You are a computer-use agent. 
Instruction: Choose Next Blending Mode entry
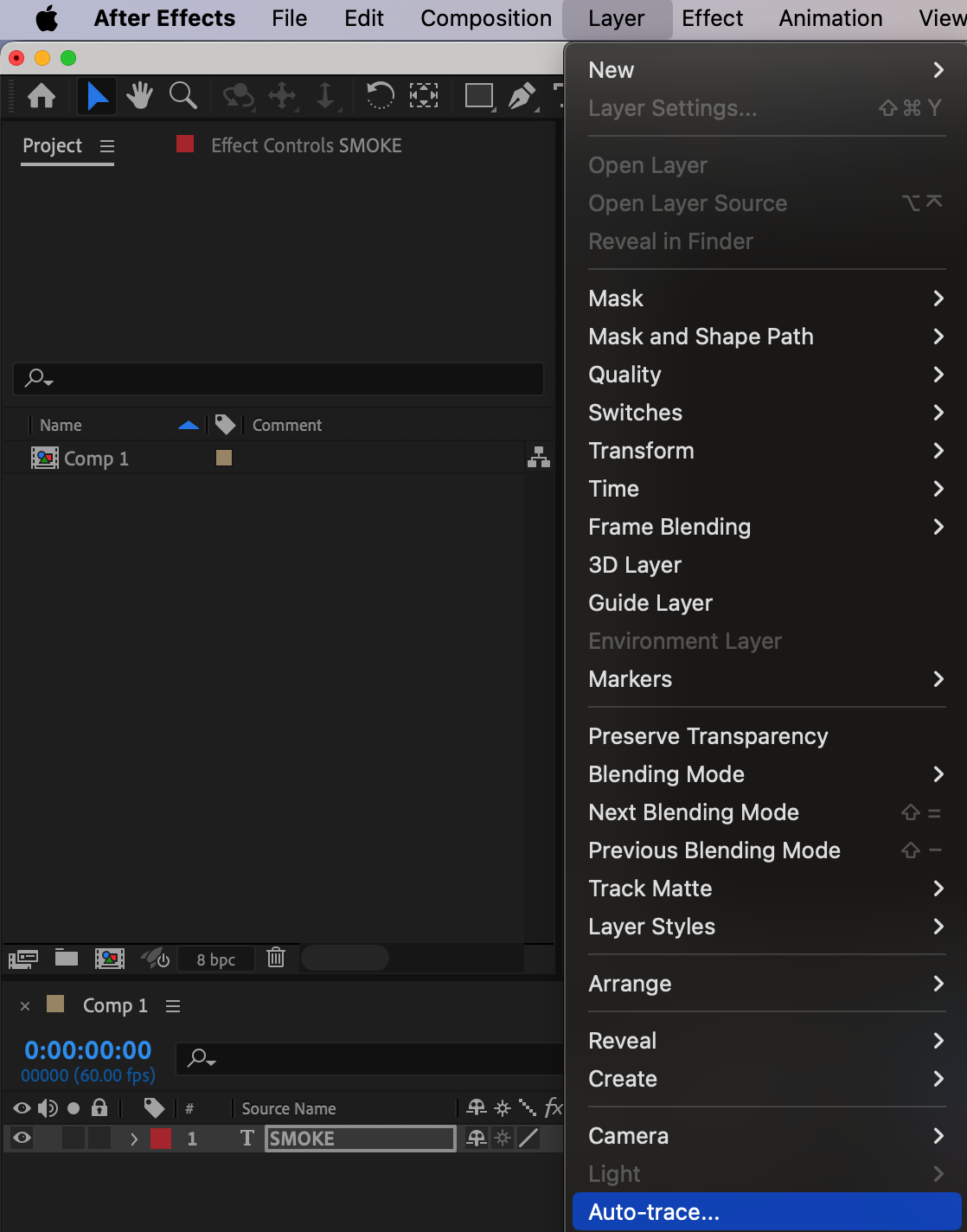766,812
